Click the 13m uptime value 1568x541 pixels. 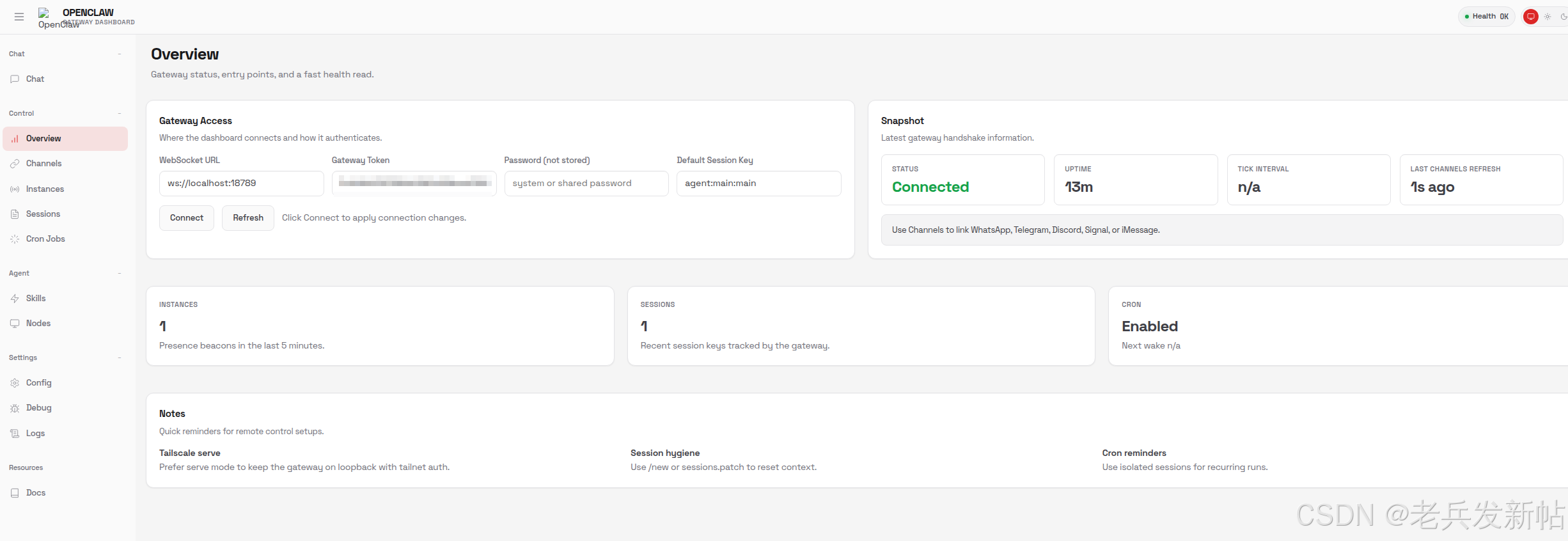tap(1079, 187)
